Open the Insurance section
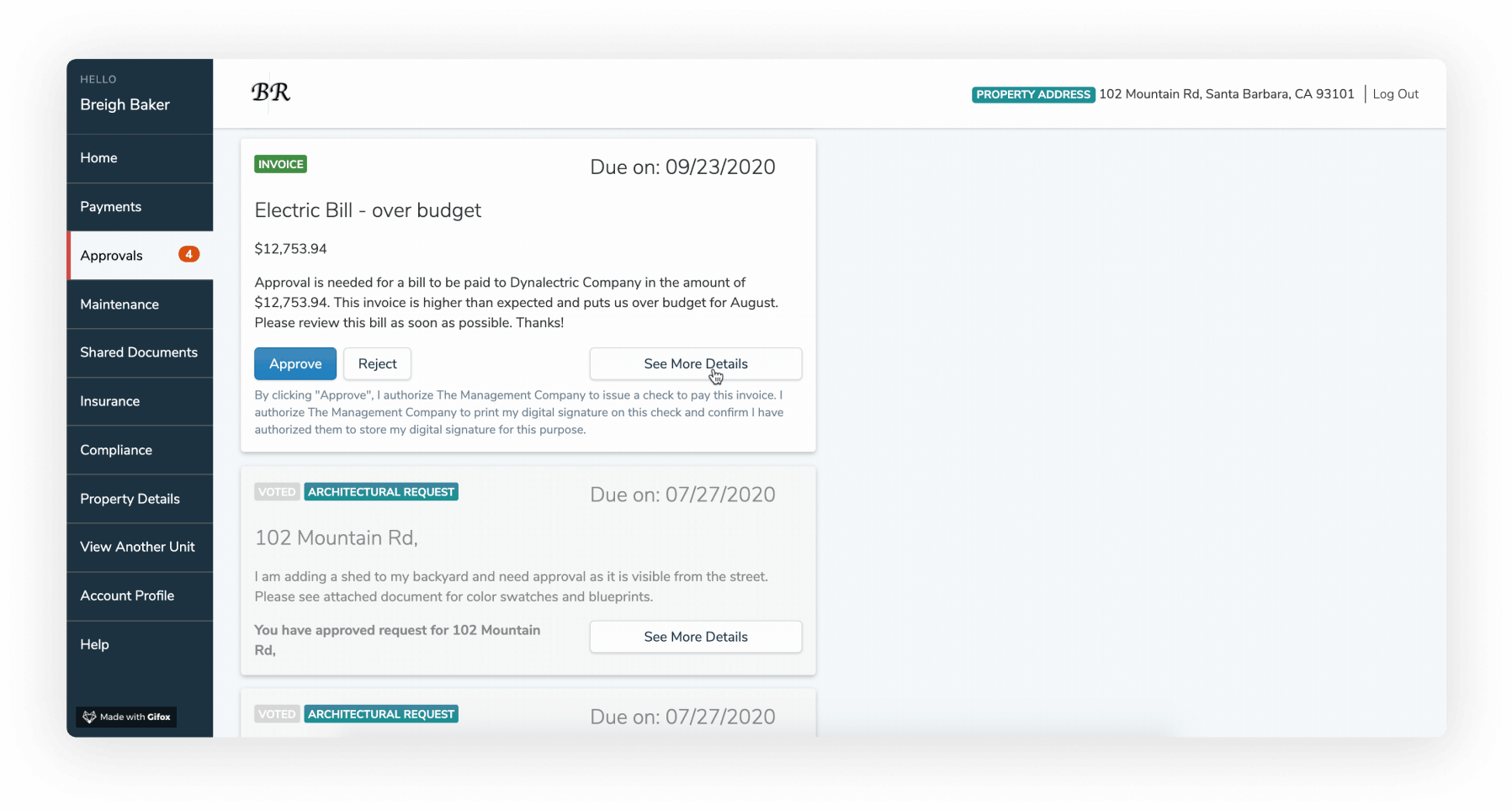The width and height of the screenshot is (1512, 810). click(x=109, y=401)
